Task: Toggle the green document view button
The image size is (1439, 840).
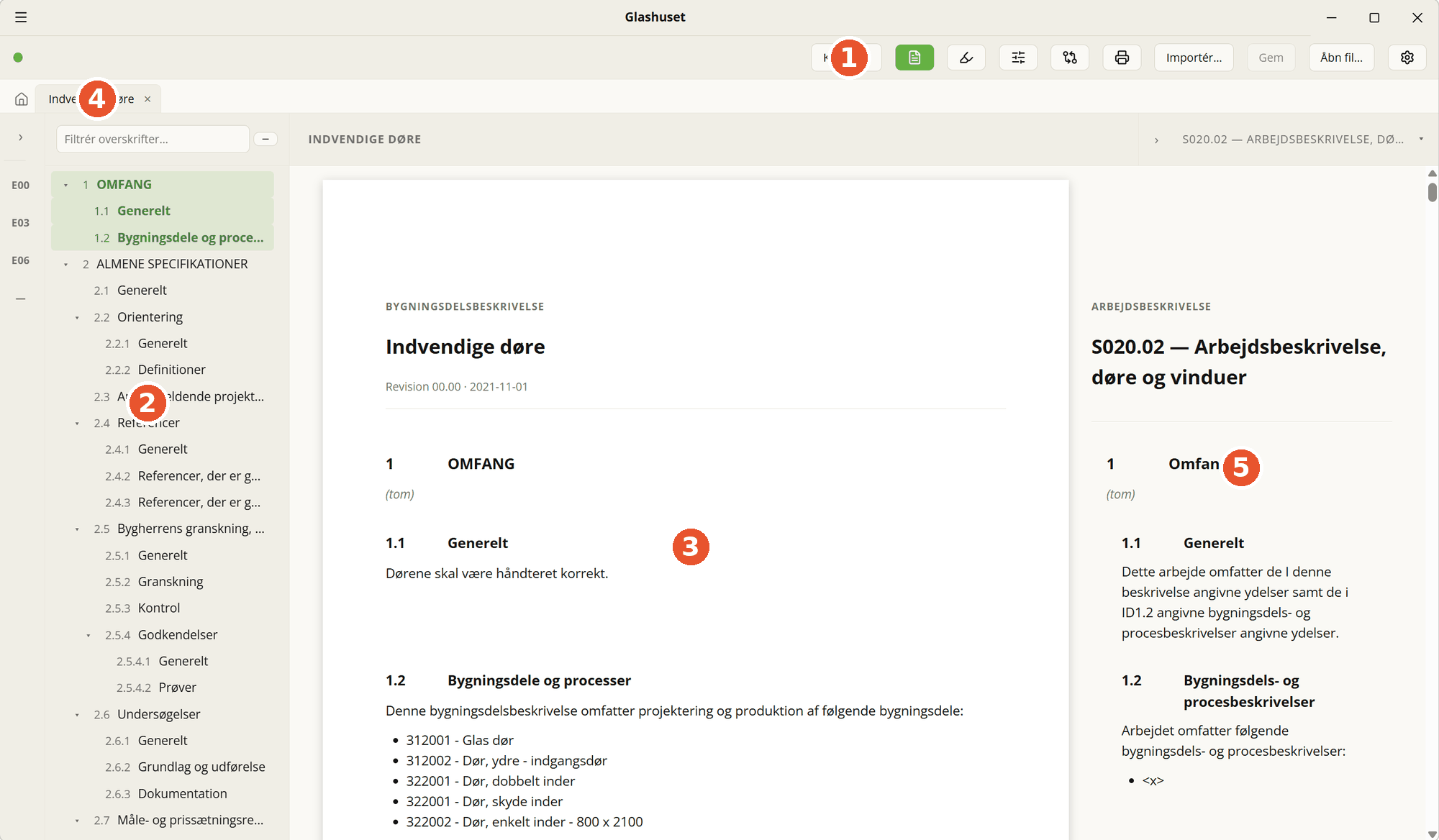Action: [x=914, y=58]
